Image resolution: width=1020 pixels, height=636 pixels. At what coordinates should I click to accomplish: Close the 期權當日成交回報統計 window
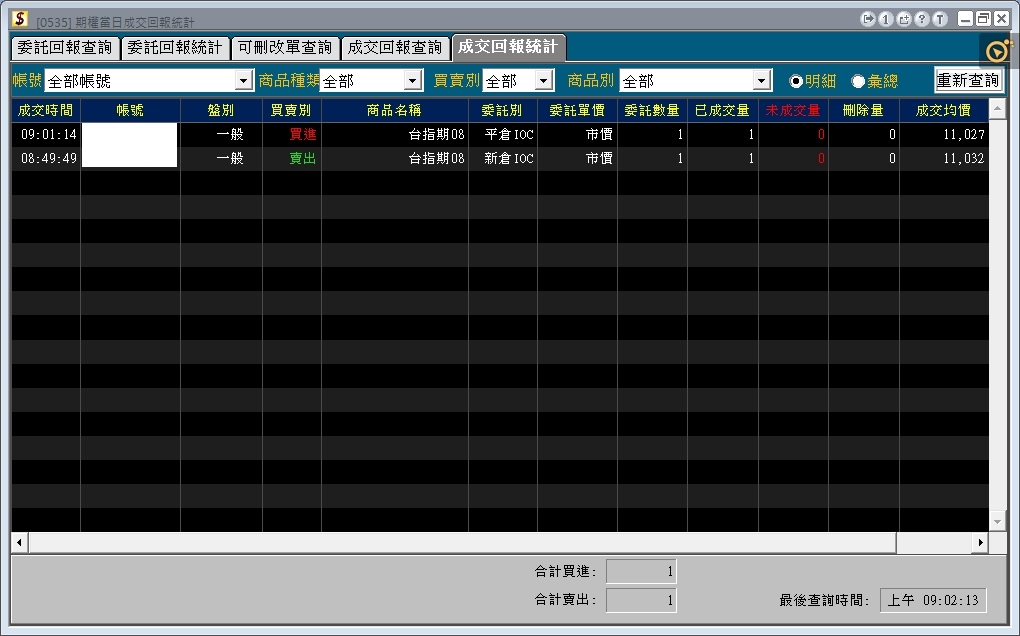coord(1001,19)
